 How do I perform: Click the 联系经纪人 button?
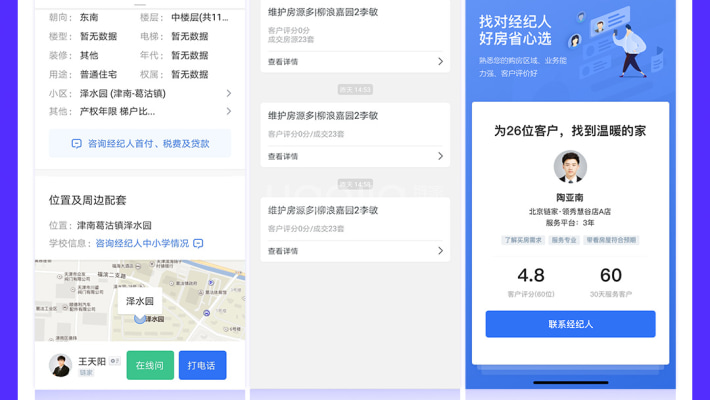pyautogui.click(x=570, y=324)
